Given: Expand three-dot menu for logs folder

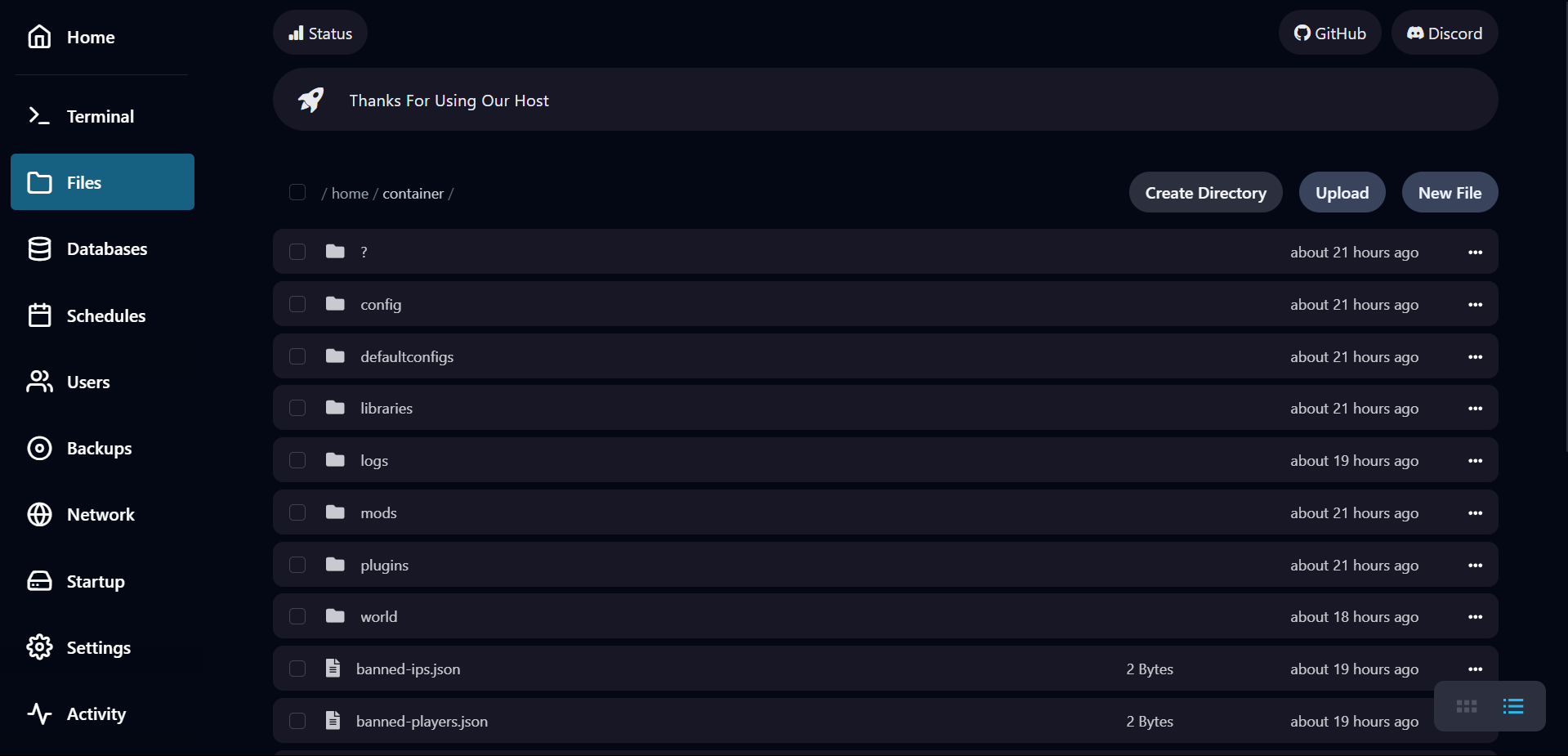Looking at the screenshot, I should [x=1475, y=461].
